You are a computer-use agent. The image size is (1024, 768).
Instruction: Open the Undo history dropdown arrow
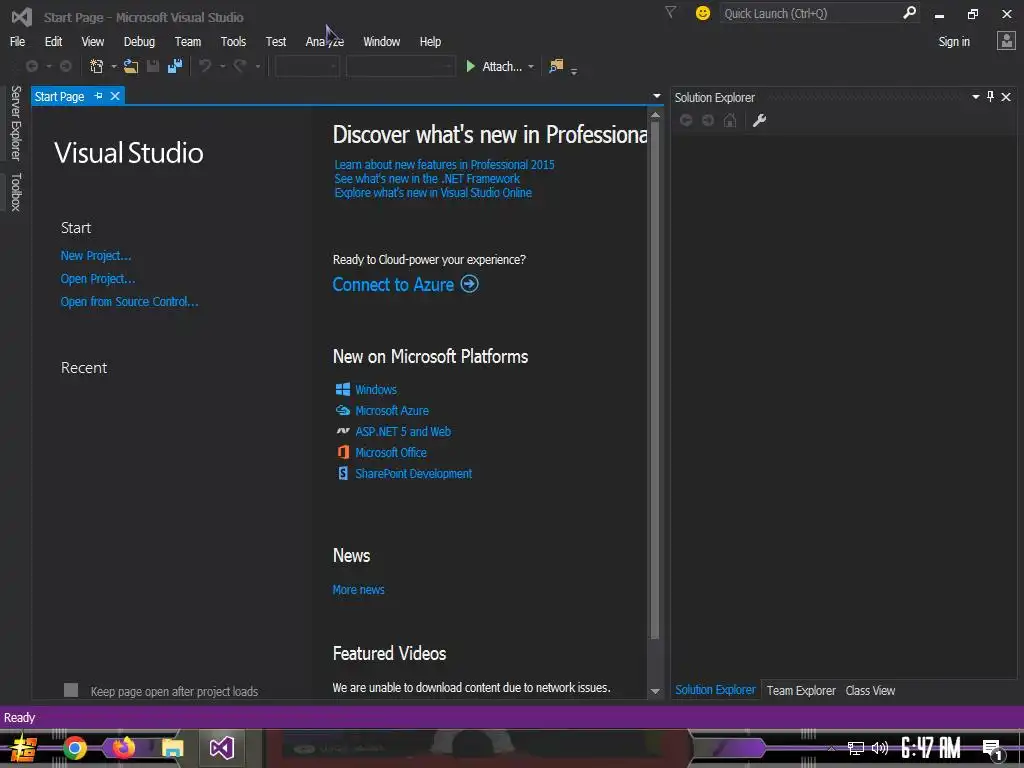[222, 67]
